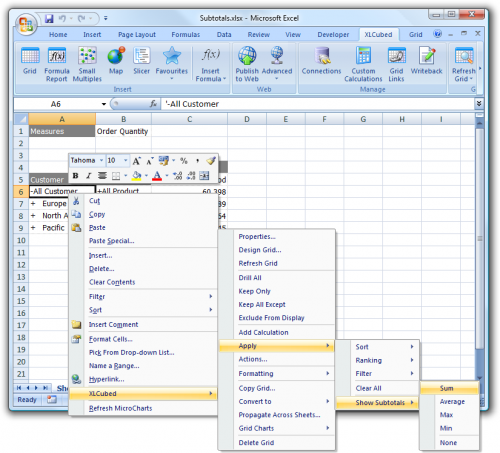Click the vertical scrollbar up arrow
Viewport: 500px width, 453px height.
click(479, 124)
